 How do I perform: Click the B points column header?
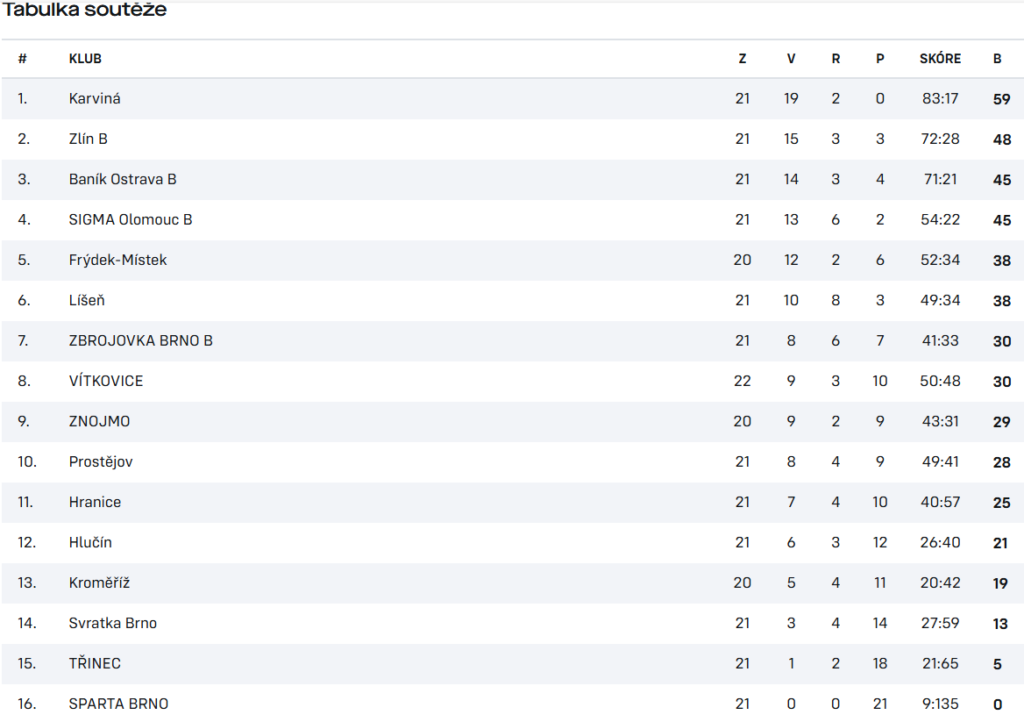coord(997,59)
